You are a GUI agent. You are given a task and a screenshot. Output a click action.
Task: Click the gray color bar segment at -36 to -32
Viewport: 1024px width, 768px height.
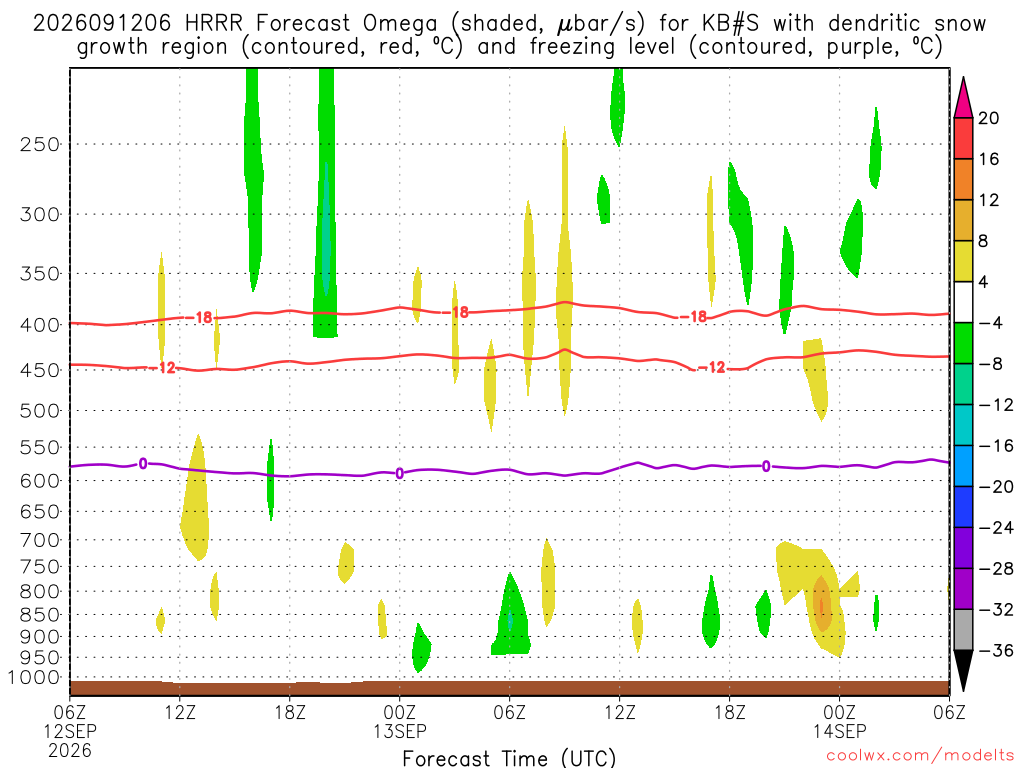[963, 630]
